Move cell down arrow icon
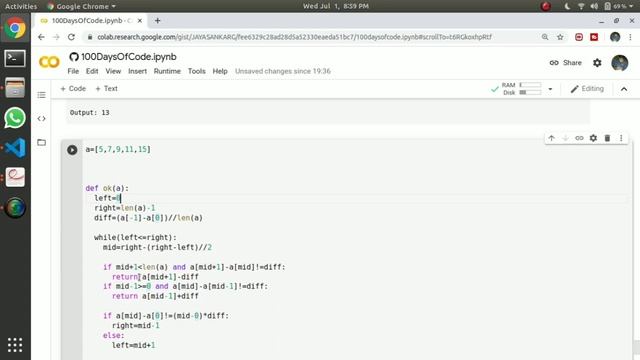 565,138
